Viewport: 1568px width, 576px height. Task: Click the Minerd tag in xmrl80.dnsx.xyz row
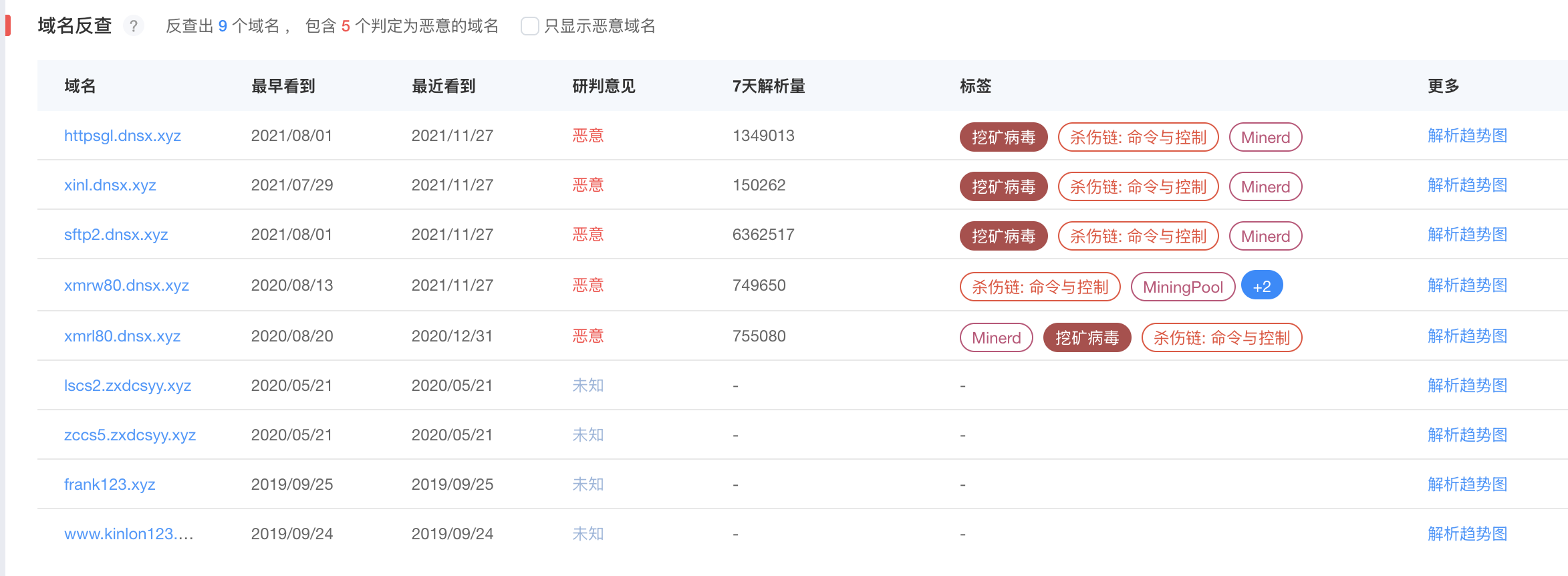[996, 337]
